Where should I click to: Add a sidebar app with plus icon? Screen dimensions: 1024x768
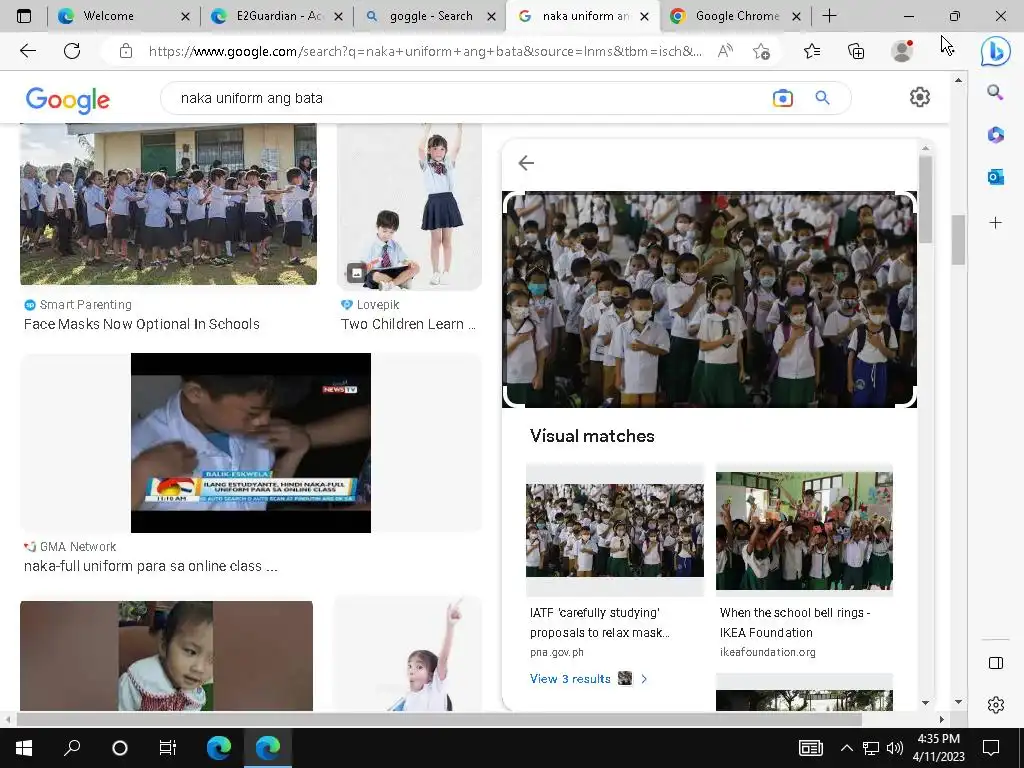pyautogui.click(x=995, y=223)
